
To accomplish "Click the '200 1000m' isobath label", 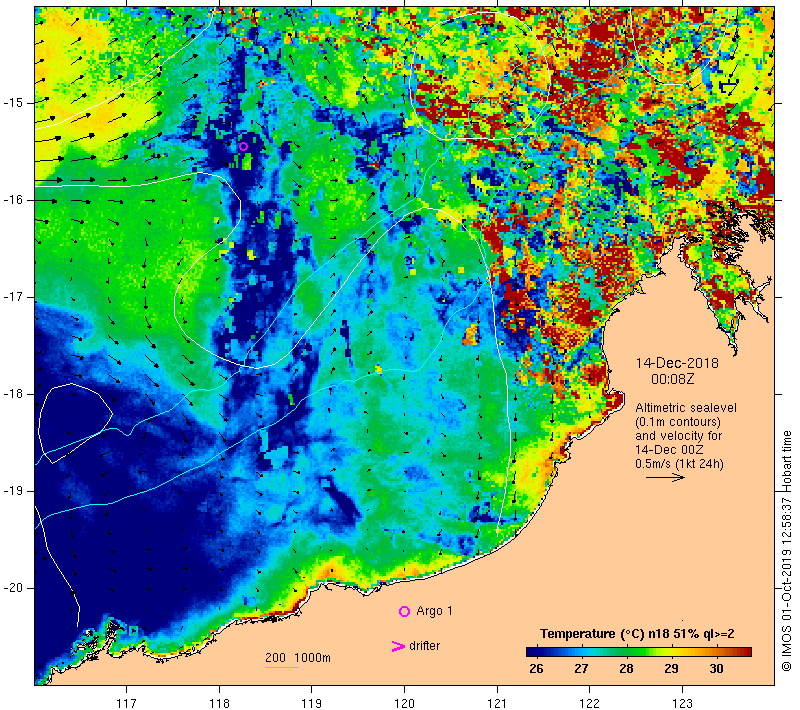I will tap(298, 658).
